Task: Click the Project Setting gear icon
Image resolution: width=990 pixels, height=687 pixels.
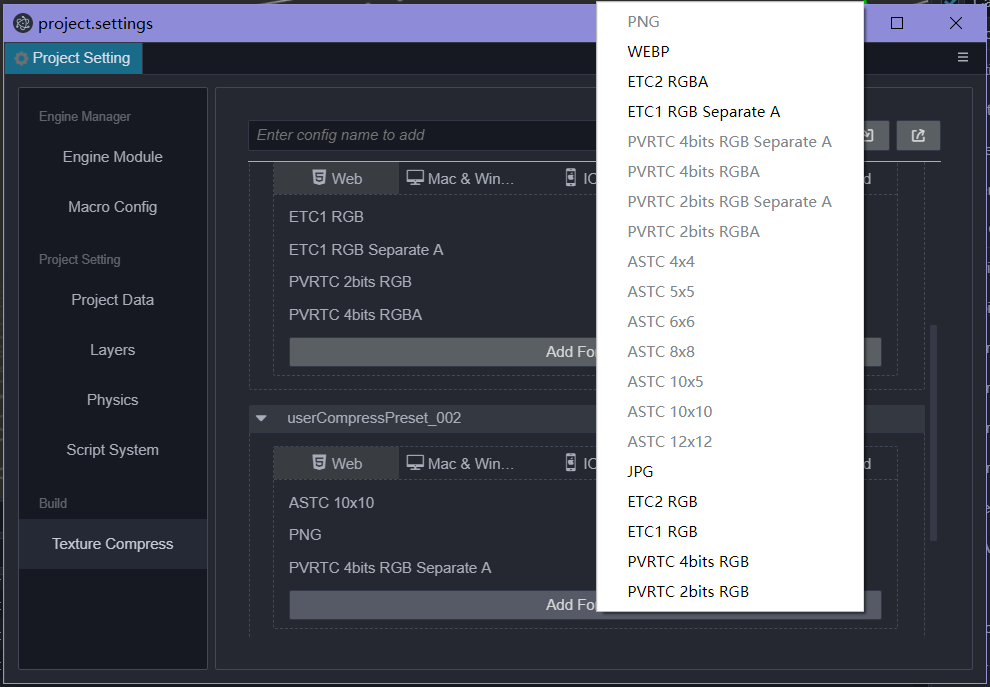Action: pyautogui.click(x=21, y=58)
